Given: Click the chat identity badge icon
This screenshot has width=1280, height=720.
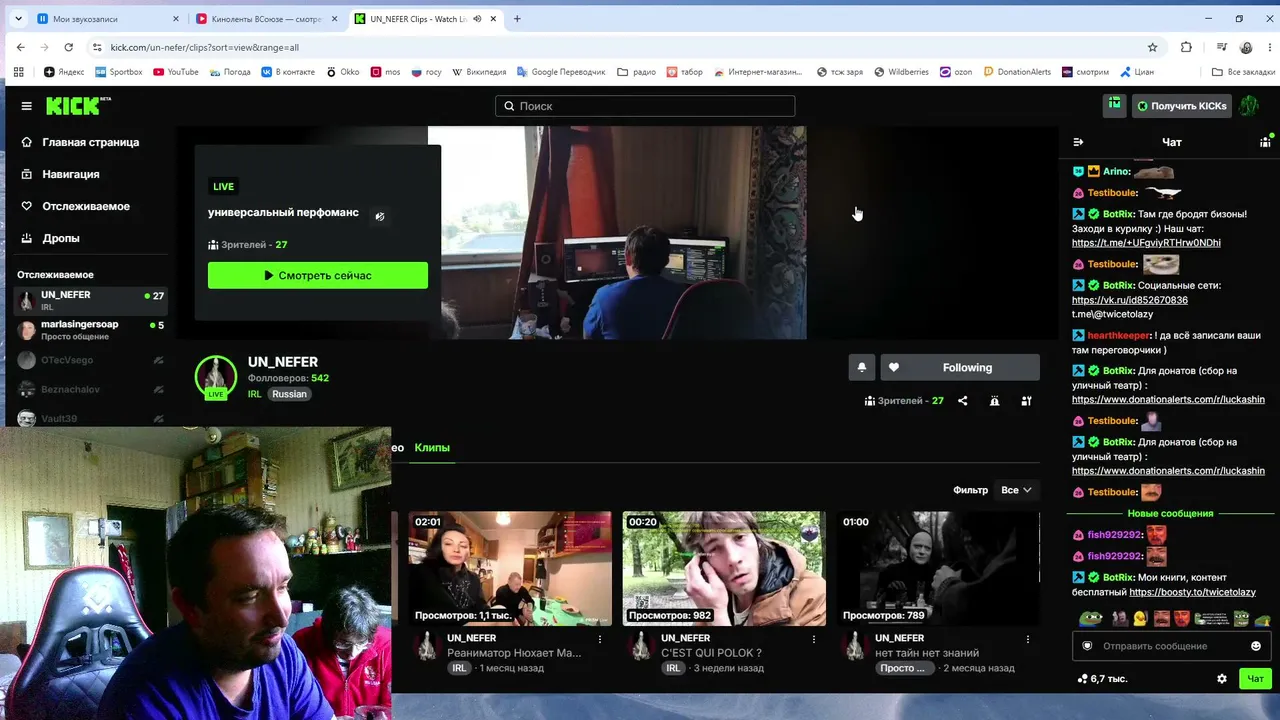Looking at the screenshot, I should tap(1087, 646).
